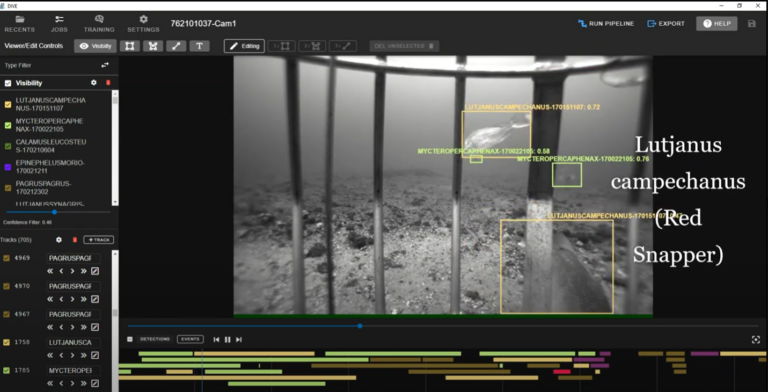
Task: Uncheck the EPINEPHELUSMORIO type checkbox
Action: tap(8, 167)
